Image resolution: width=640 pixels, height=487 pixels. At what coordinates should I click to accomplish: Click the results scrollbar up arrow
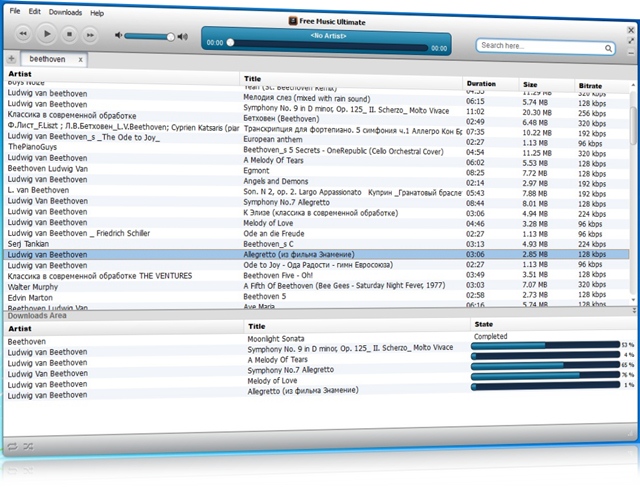[x=633, y=85]
